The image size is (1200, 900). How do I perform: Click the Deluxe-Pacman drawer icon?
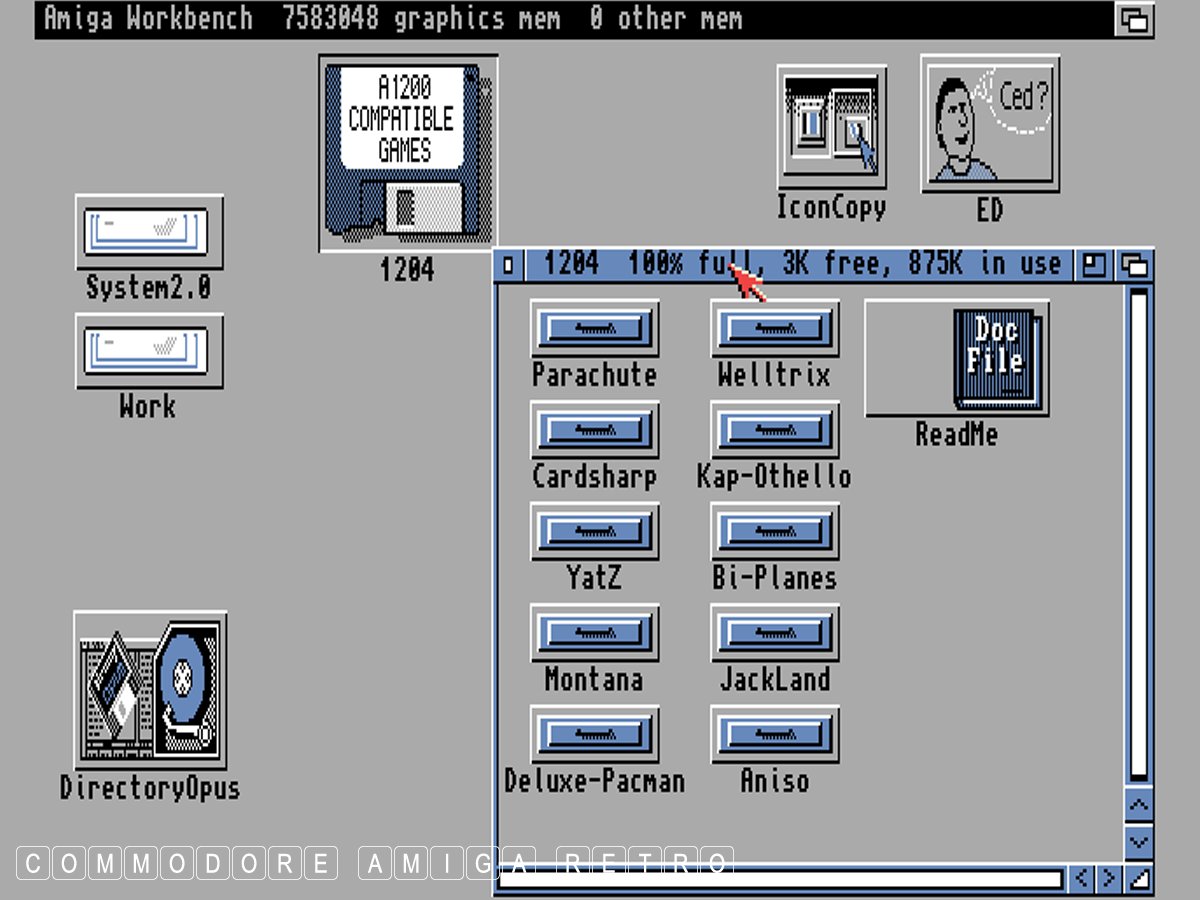click(594, 734)
